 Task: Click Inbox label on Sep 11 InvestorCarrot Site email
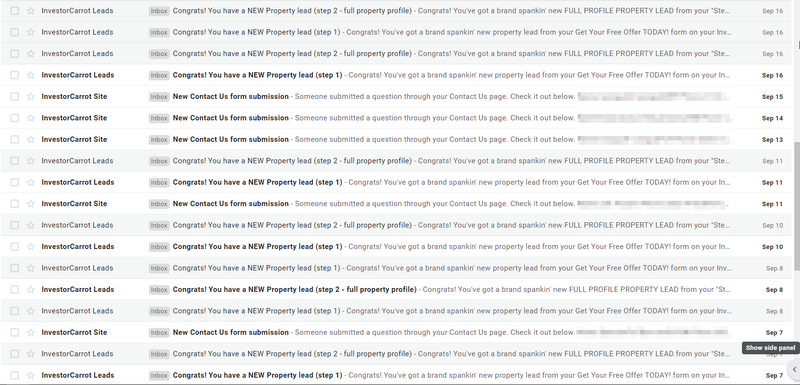(x=159, y=203)
